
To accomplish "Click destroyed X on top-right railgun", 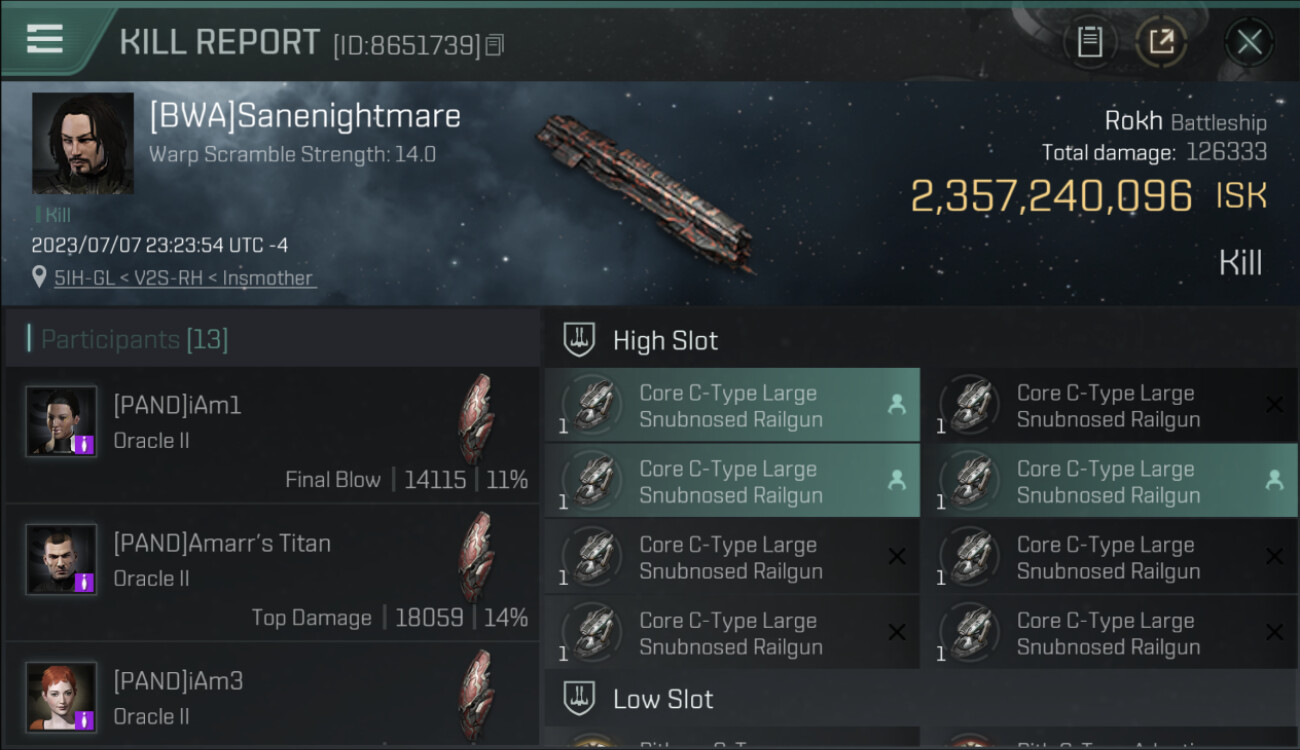I will click(1274, 405).
